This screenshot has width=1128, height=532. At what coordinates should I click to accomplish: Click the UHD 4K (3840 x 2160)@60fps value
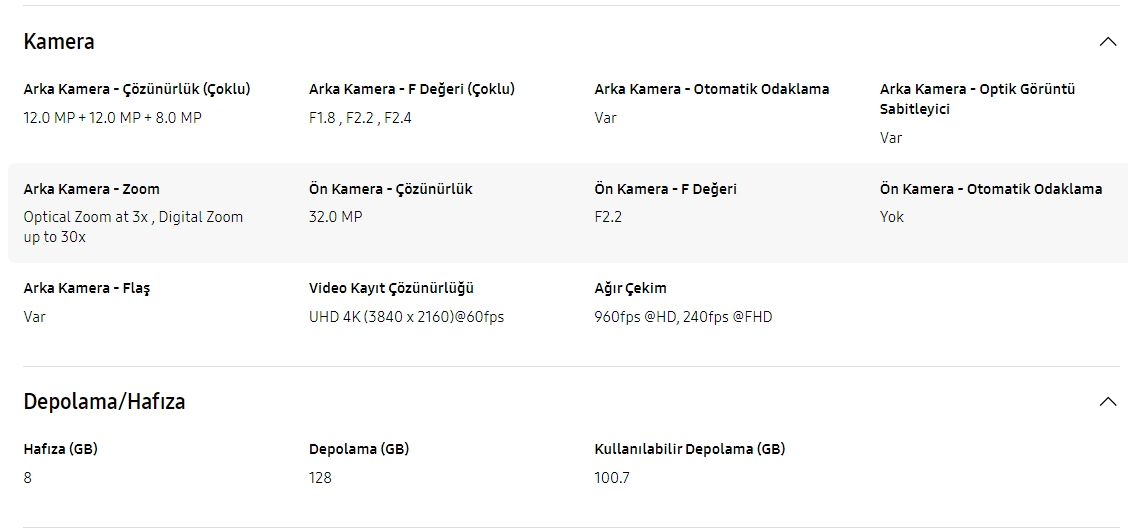click(406, 316)
